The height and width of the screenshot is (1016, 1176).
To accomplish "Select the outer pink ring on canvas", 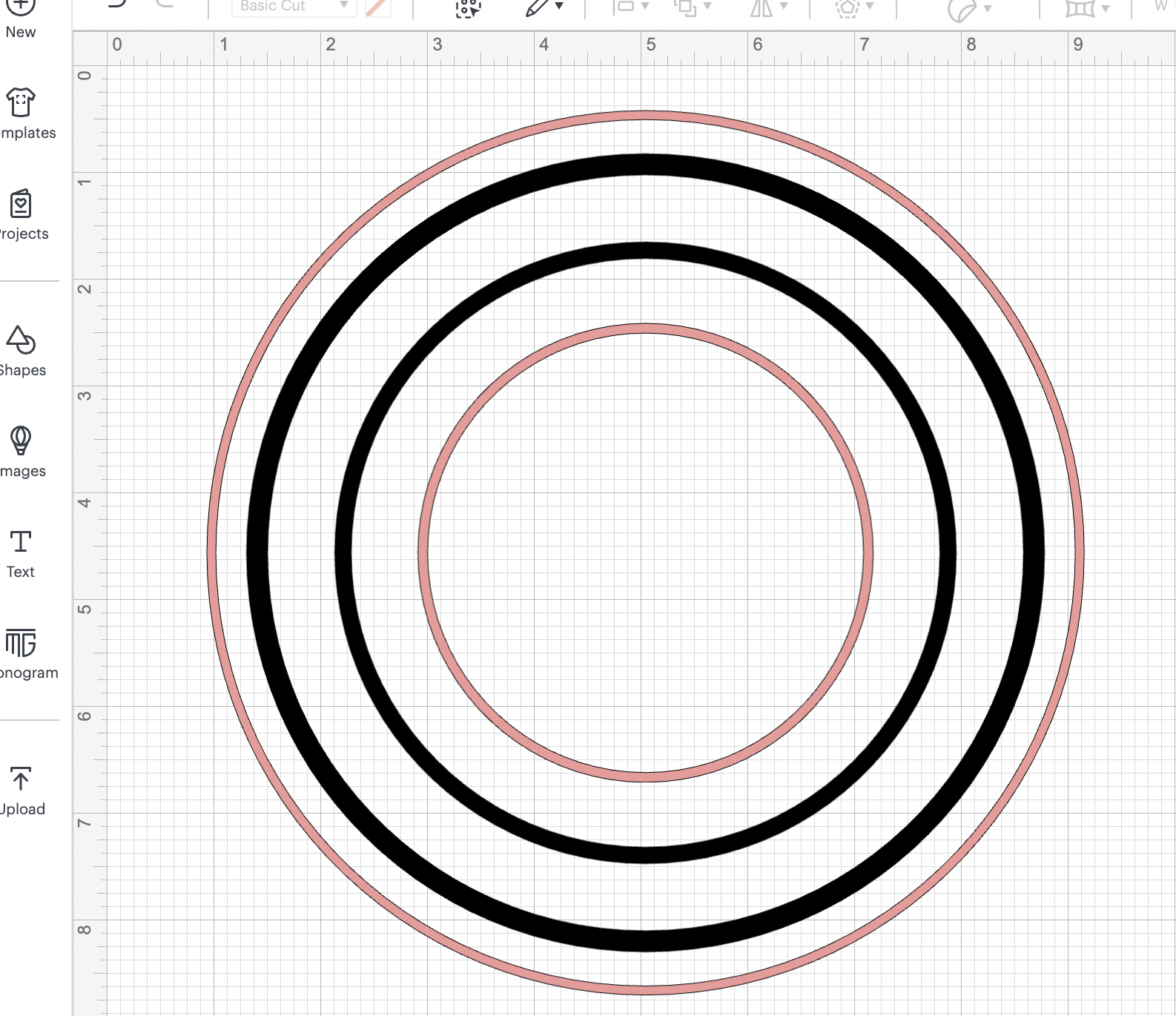I will [x=646, y=115].
